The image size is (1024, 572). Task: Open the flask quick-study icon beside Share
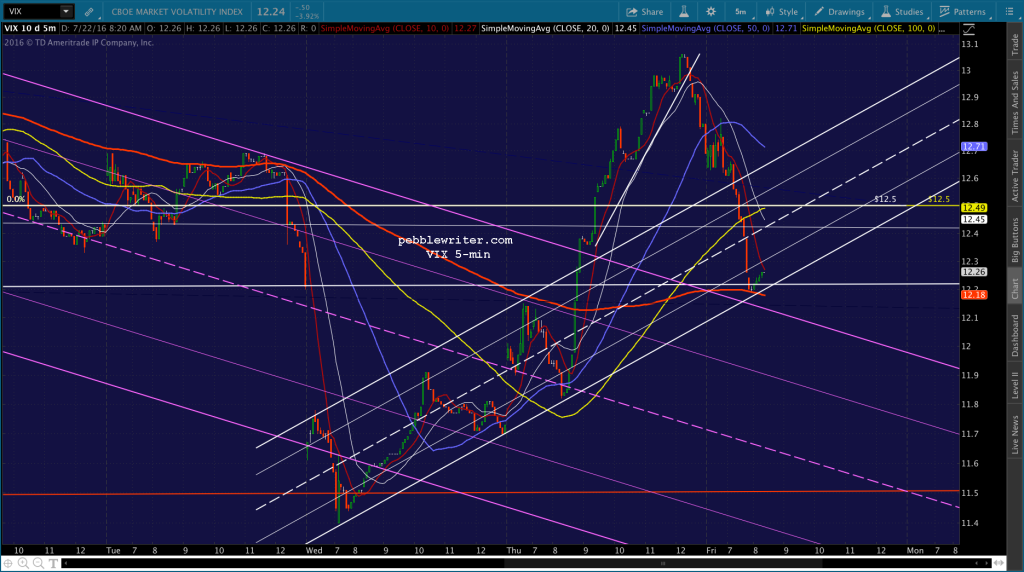684,12
